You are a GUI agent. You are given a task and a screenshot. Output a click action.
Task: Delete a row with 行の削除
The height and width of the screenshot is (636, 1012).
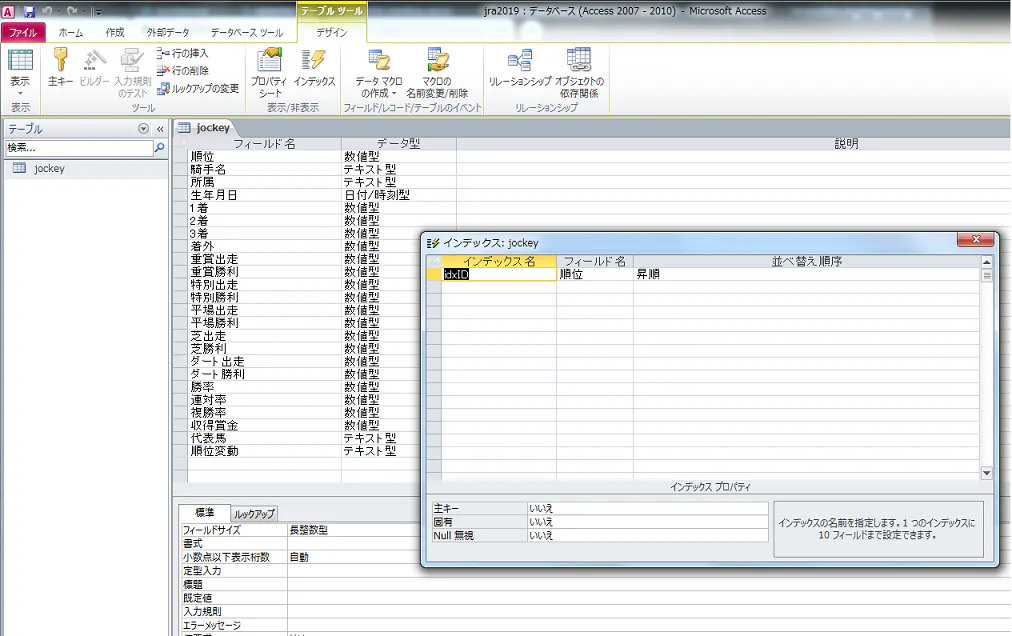pos(183,70)
